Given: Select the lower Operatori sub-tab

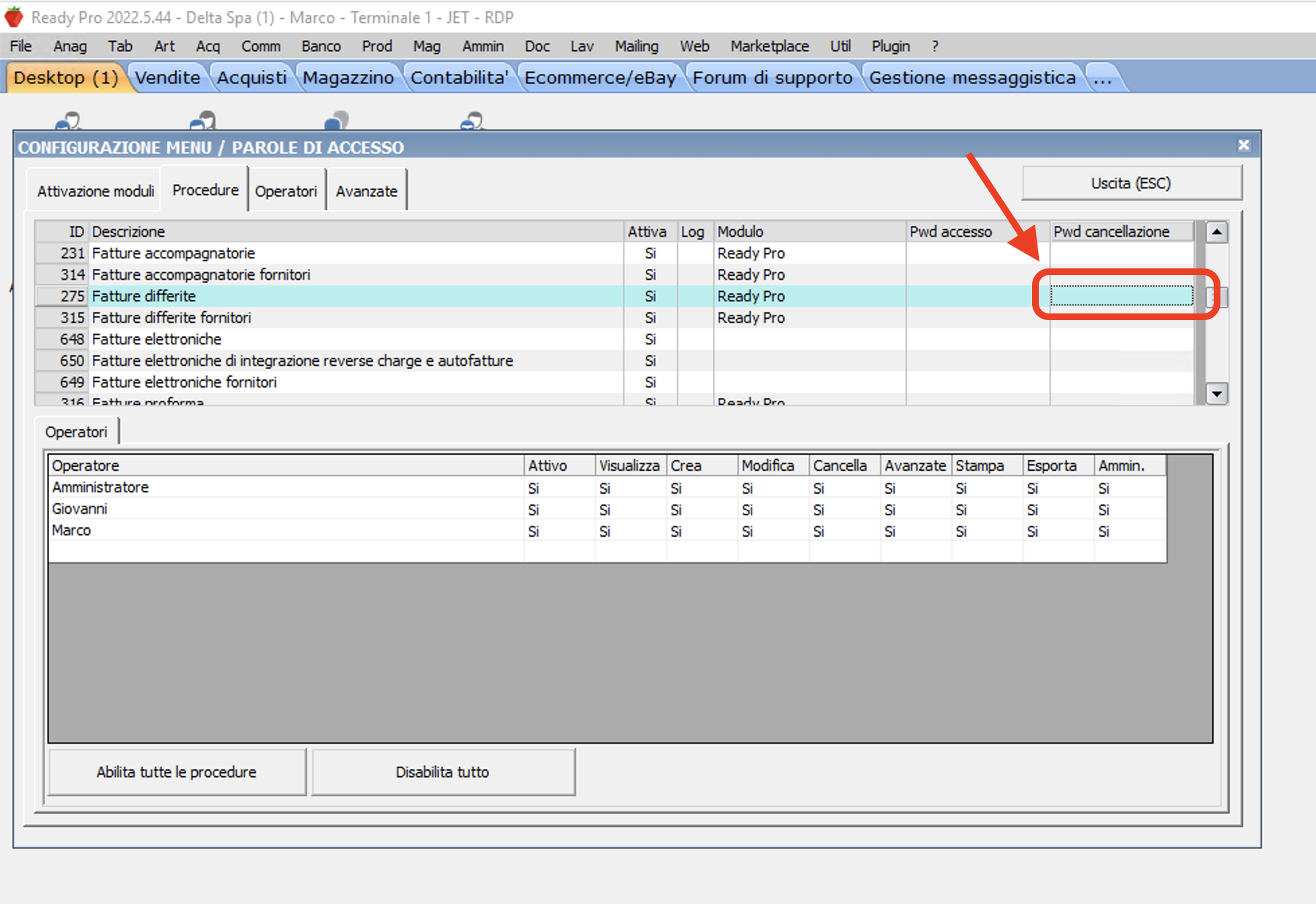Looking at the screenshot, I should 76,432.
